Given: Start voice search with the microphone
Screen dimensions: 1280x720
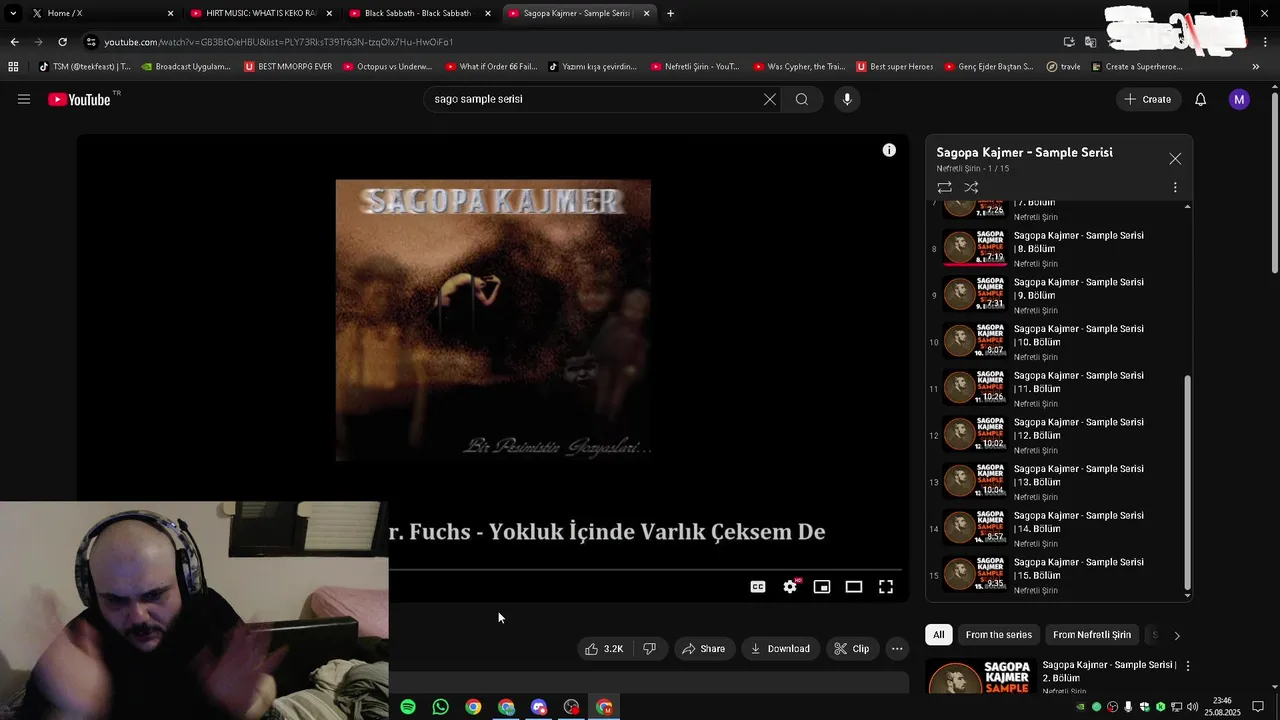Looking at the screenshot, I should coord(847,99).
